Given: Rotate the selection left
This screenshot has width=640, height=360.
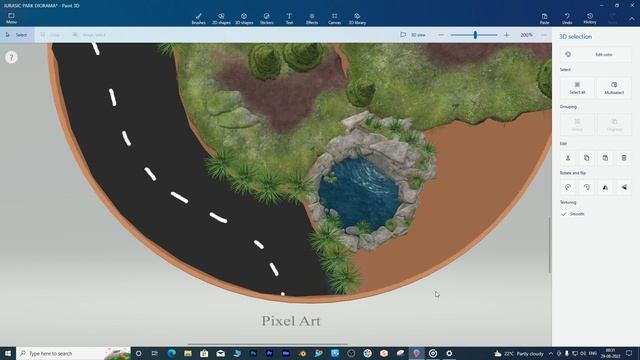Looking at the screenshot, I should (x=568, y=187).
